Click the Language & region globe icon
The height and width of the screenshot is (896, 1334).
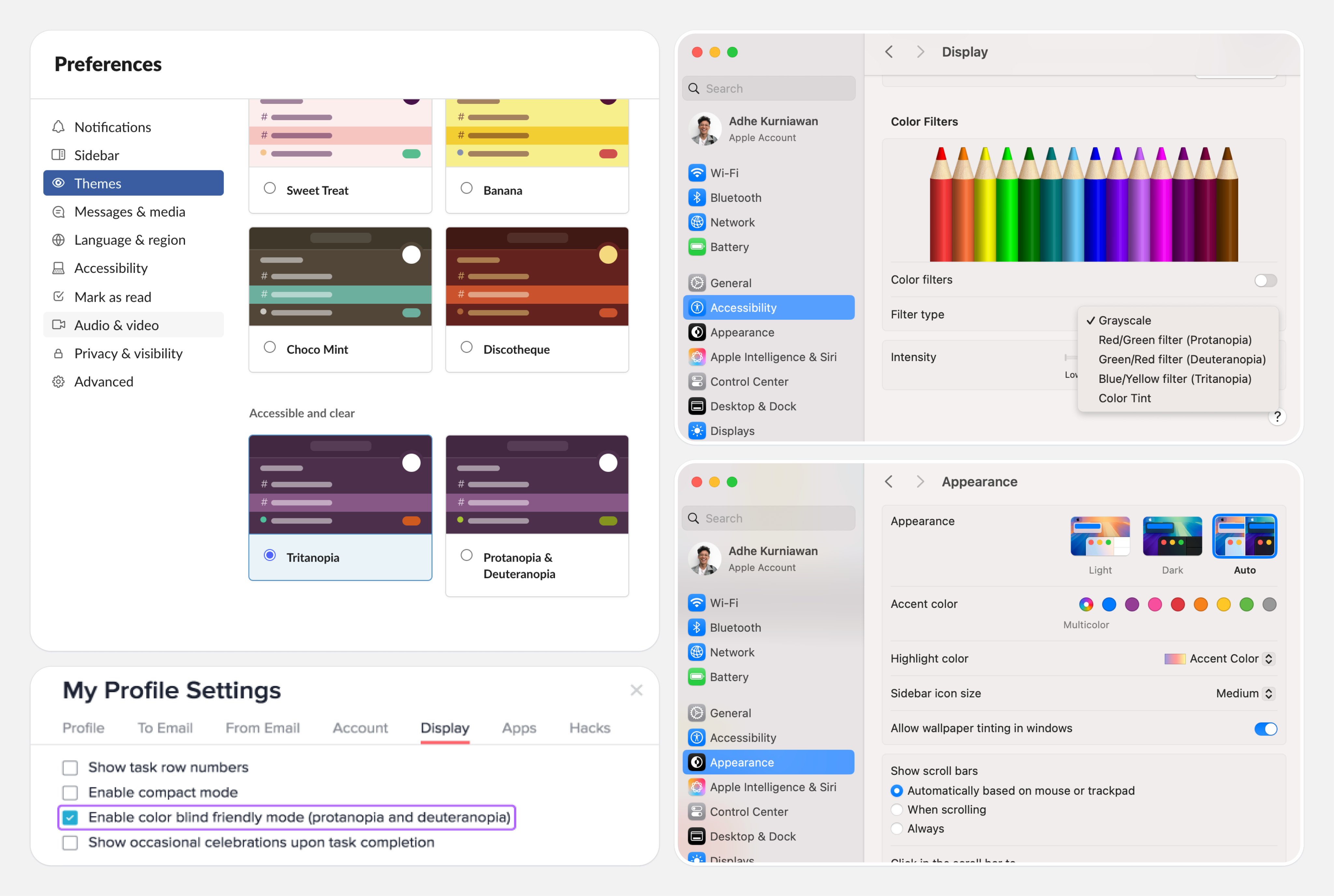click(x=58, y=240)
